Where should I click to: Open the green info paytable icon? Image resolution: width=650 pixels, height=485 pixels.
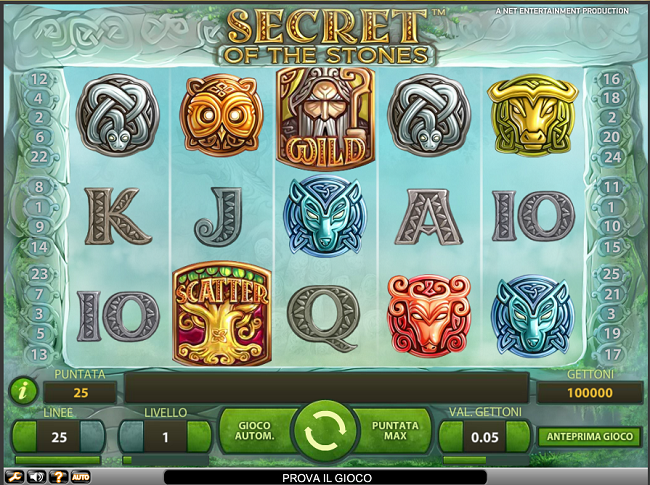(23, 390)
